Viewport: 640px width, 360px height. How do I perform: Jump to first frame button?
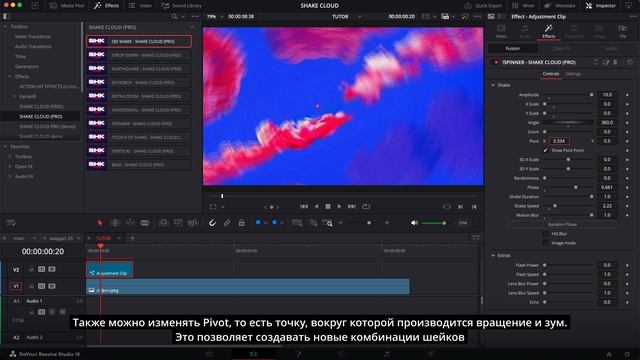(304, 207)
